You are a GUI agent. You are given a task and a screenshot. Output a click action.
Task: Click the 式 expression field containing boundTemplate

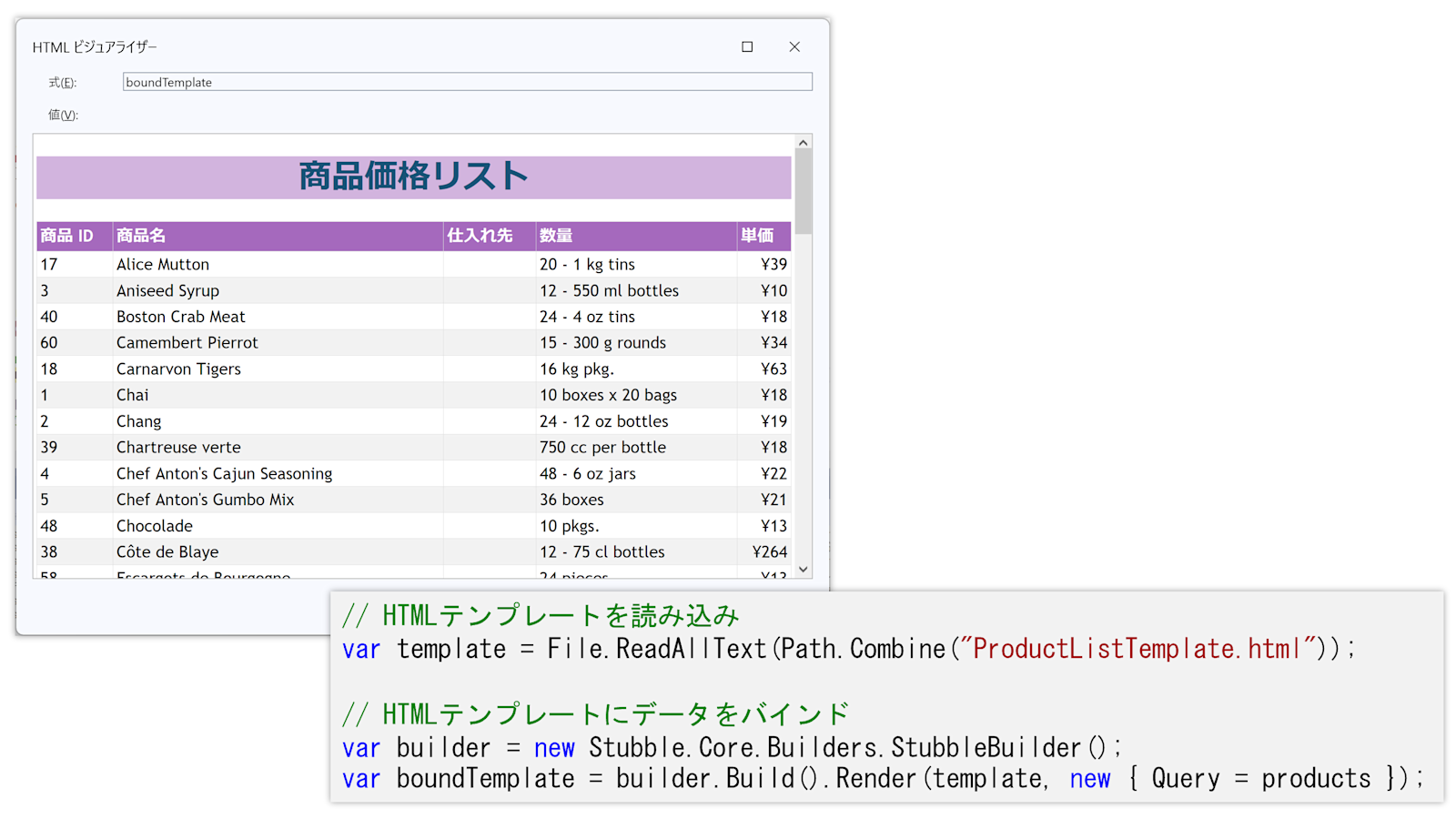point(468,82)
